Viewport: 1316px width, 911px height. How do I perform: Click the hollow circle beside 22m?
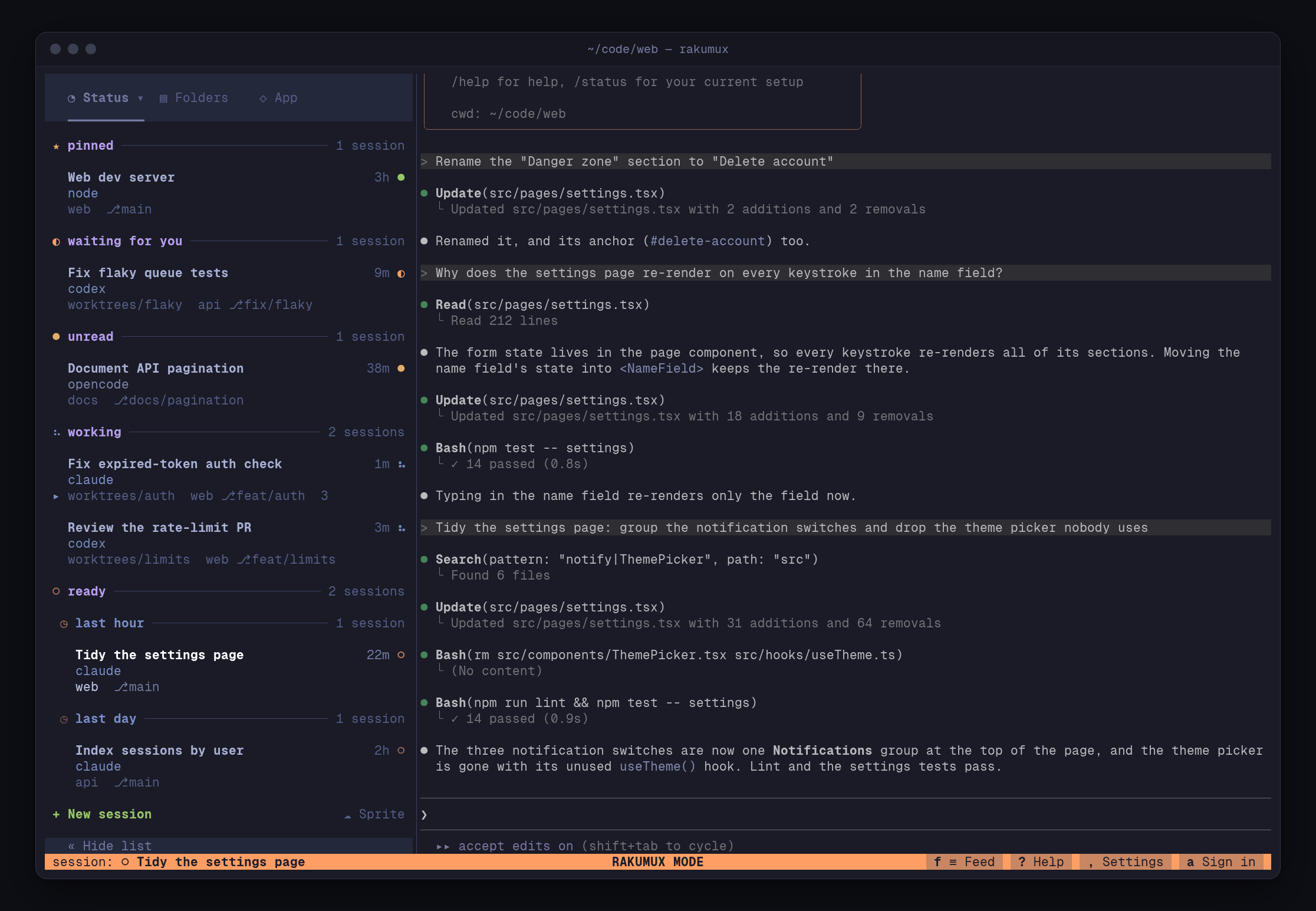click(x=401, y=655)
